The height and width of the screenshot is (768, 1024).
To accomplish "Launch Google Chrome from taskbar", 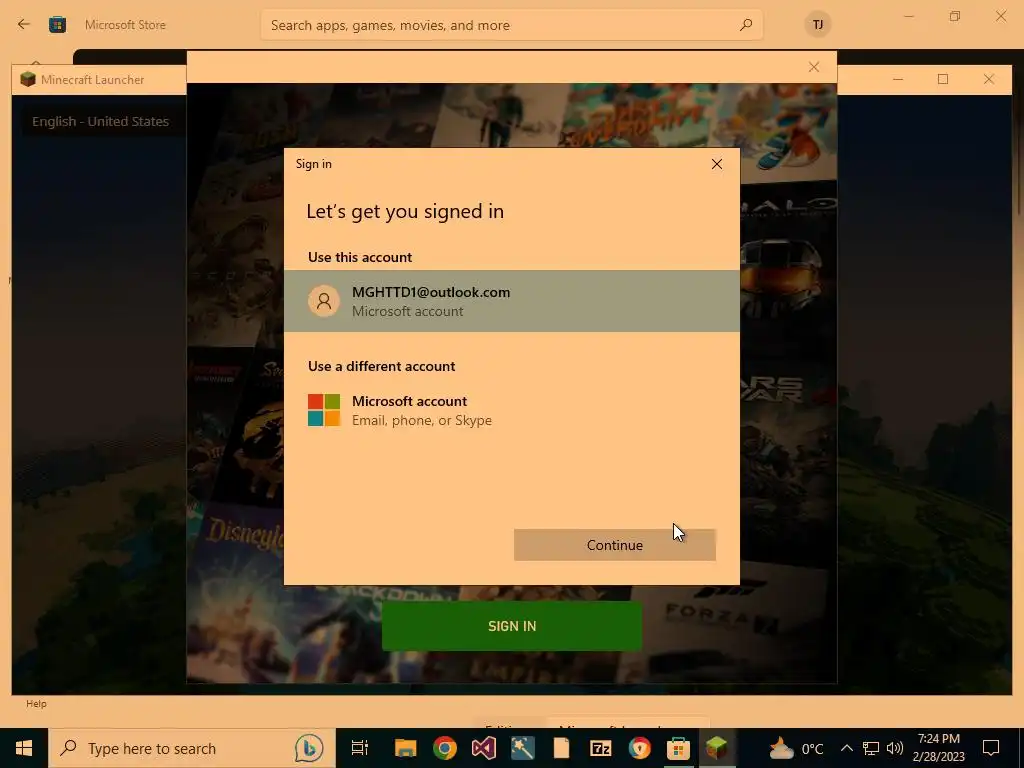I will (445, 748).
